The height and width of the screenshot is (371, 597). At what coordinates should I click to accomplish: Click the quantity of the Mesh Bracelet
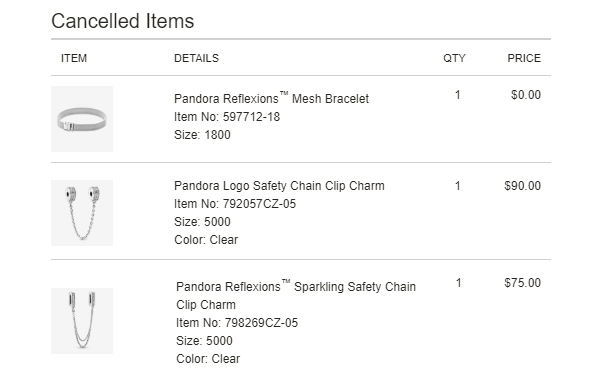[x=458, y=94]
